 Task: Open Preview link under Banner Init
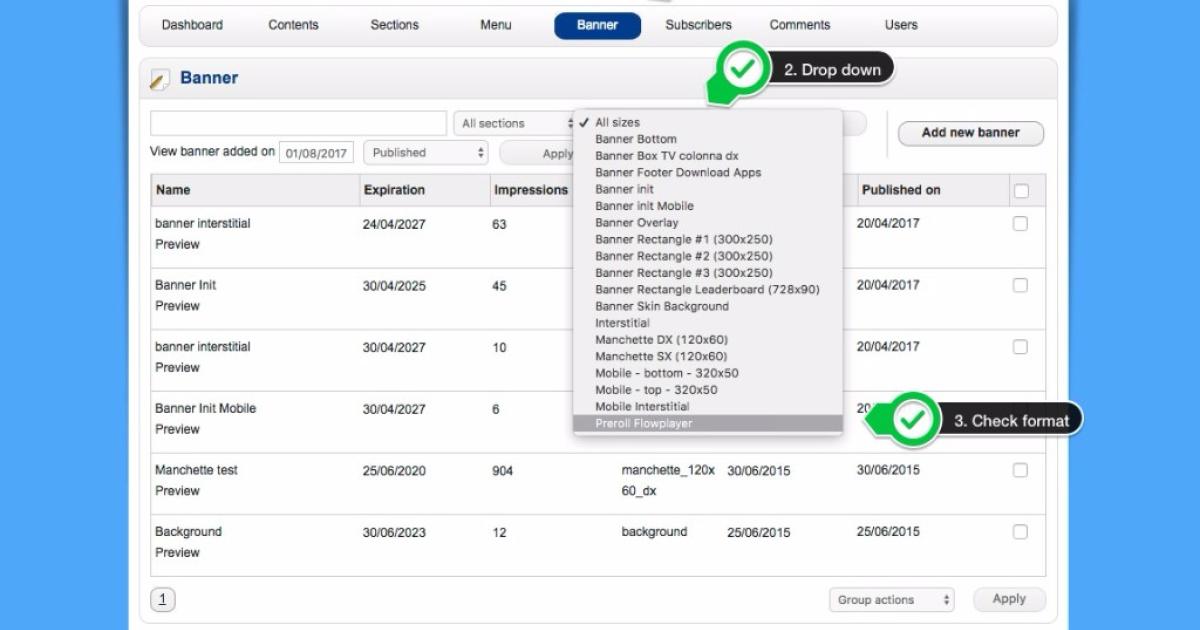click(177, 306)
